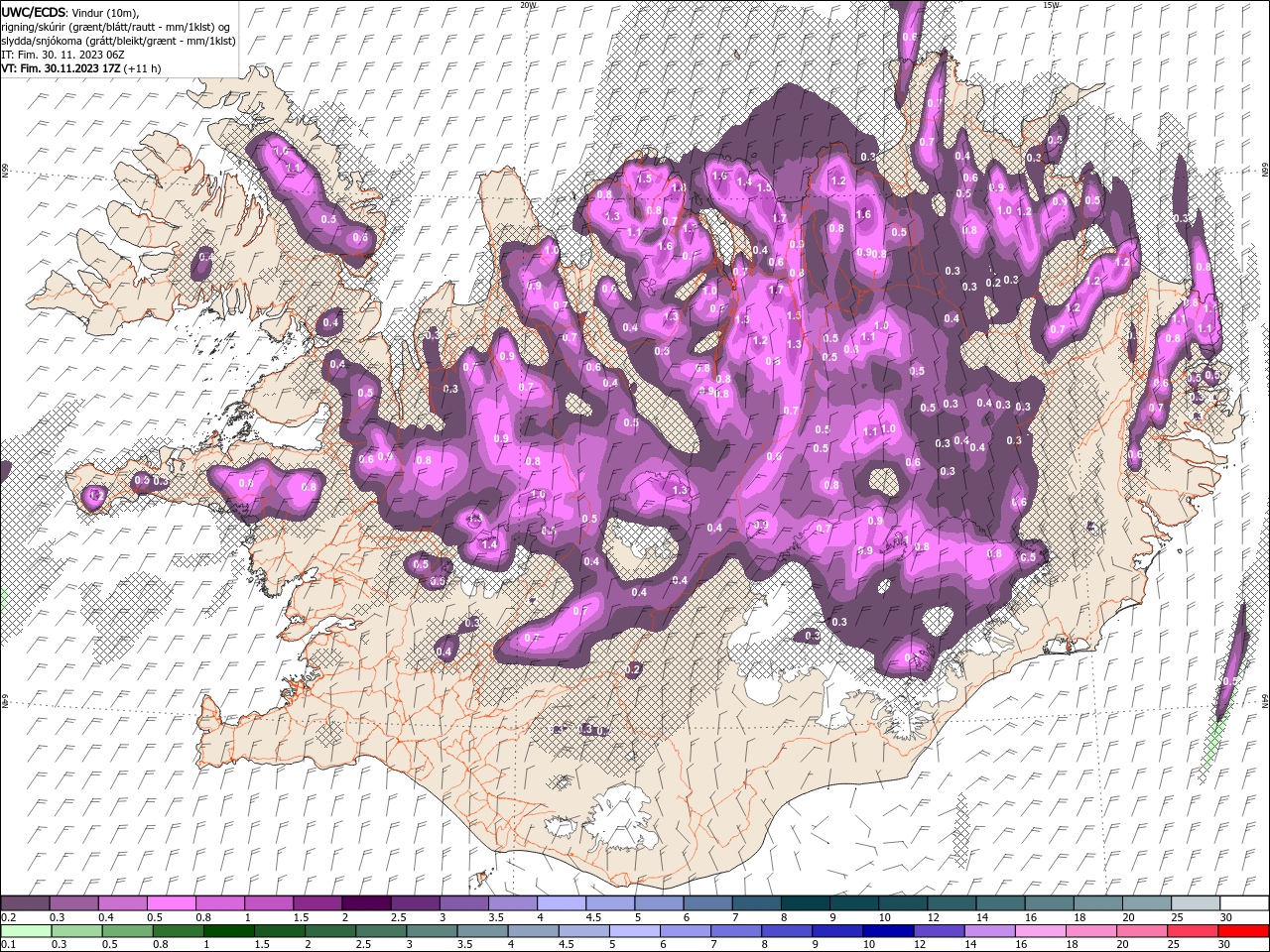This screenshot has width=1270, height=952.
Task: Pick the violet 12–14 swatch in the lower legend row
Action: pyautogui.click(x=939, y=931)
